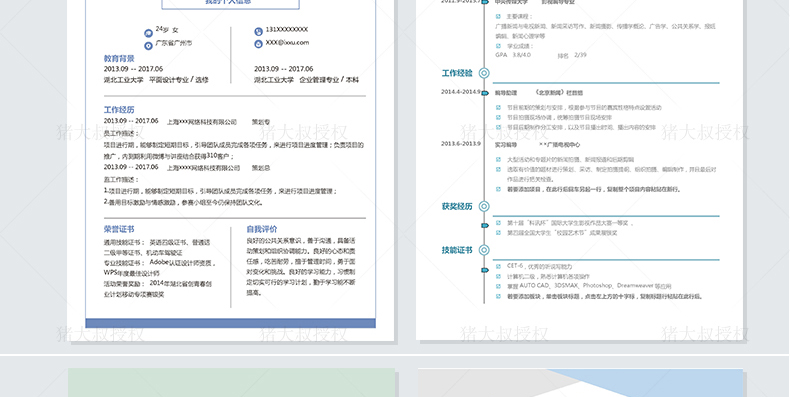
Task: Select the 获奖经历 heading
Action: coord(457,207)
